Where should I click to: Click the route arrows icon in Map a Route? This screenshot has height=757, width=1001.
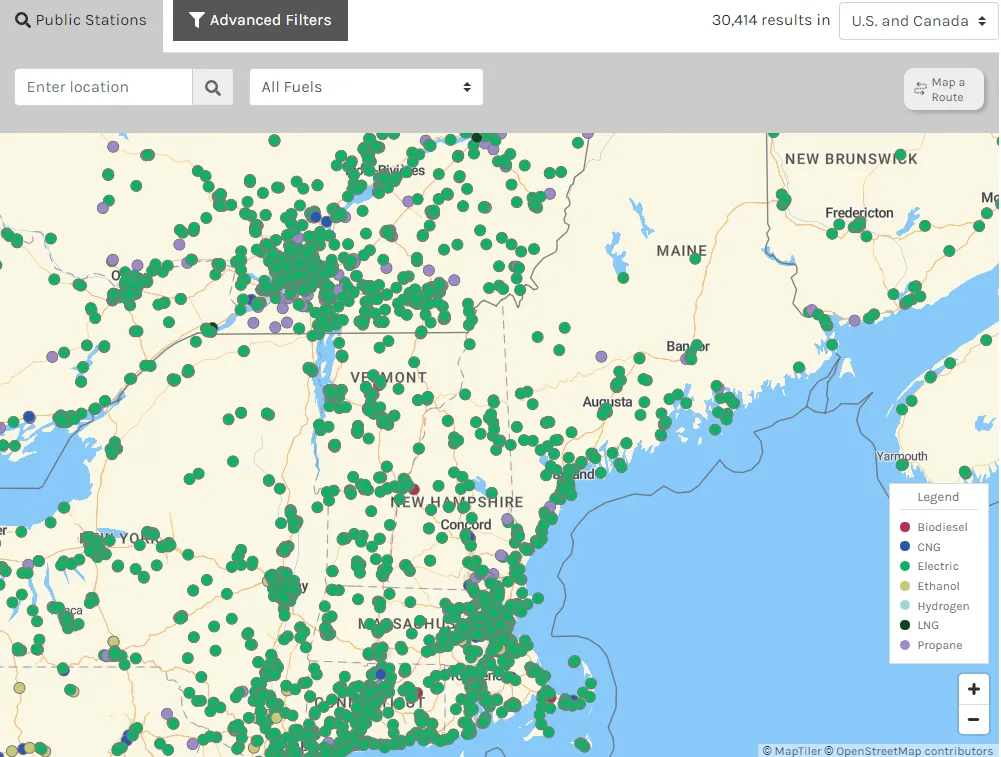920,89
